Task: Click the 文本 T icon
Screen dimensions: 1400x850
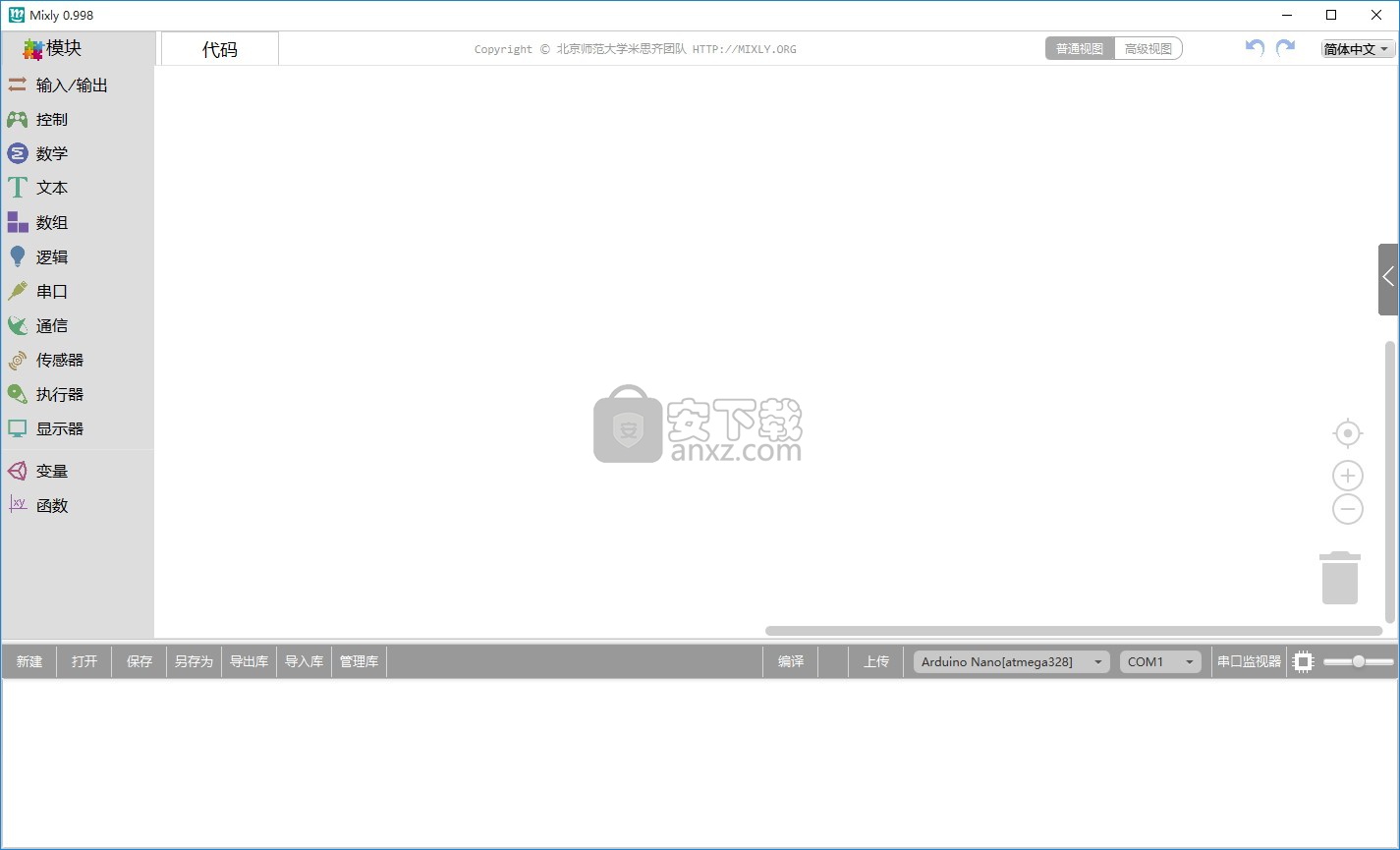Action: [17, 188]
